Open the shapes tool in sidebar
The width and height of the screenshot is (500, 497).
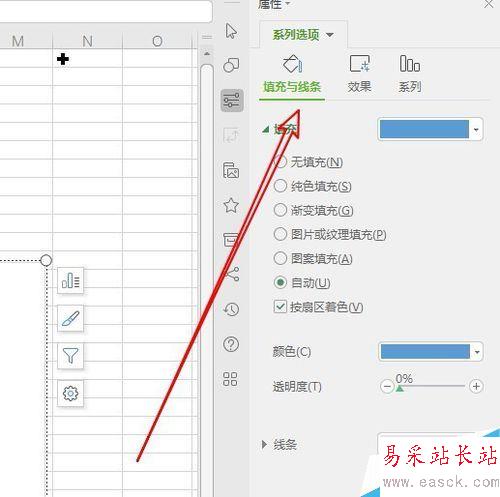[231, 65]
